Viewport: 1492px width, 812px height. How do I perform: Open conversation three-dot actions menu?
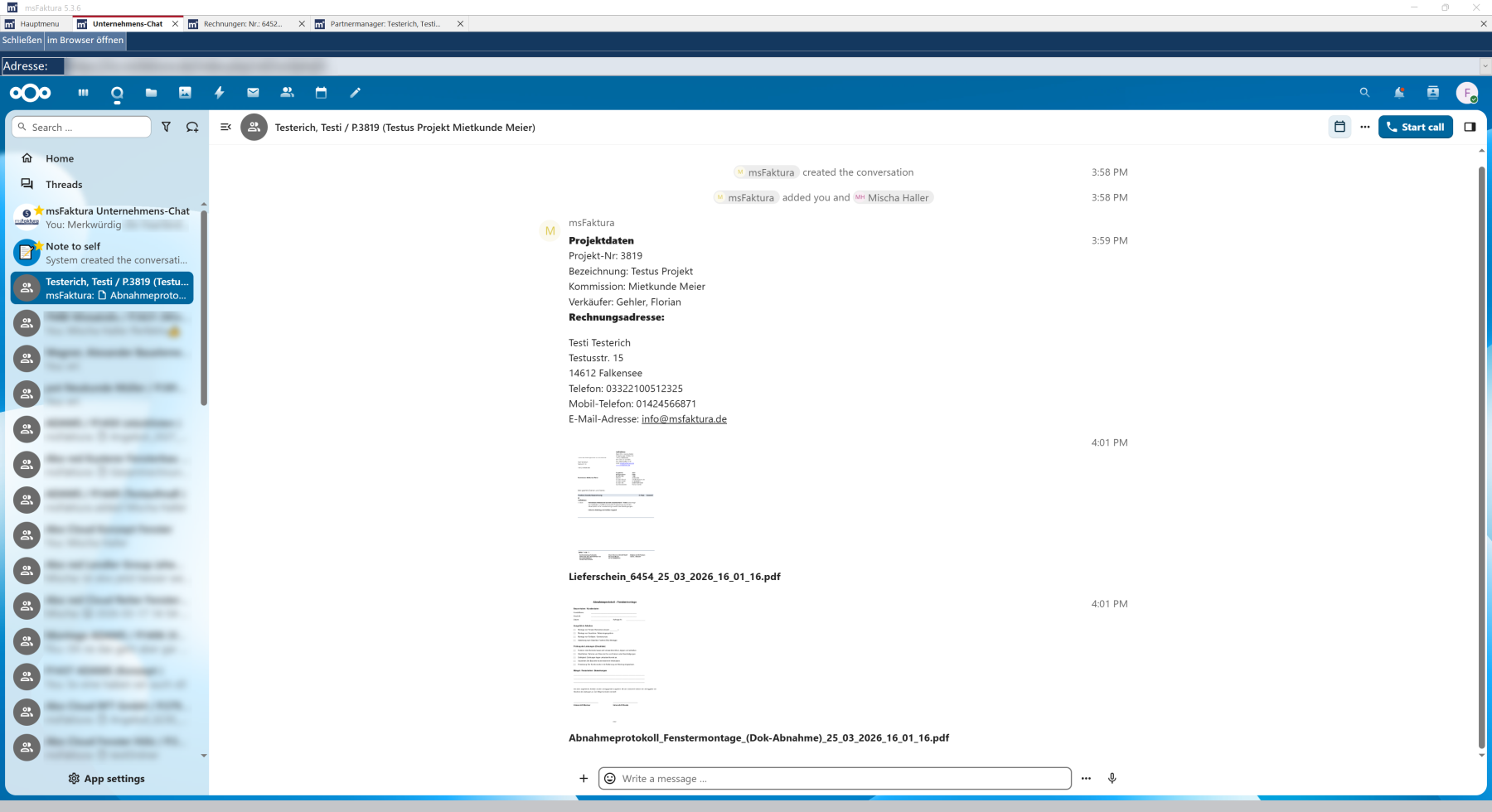(1364, 127)
